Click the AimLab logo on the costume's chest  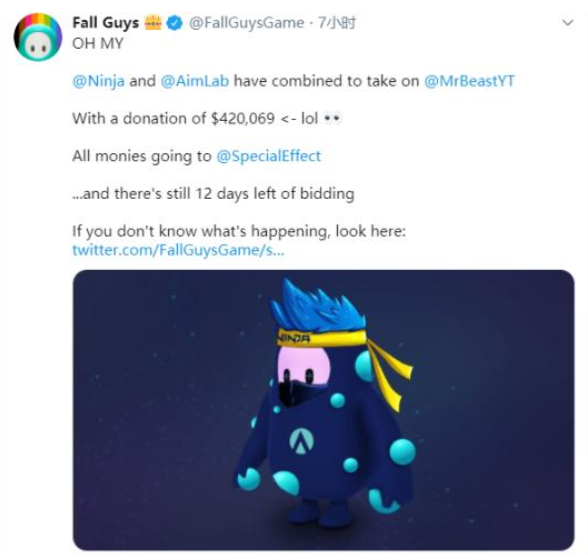point(302,441)
